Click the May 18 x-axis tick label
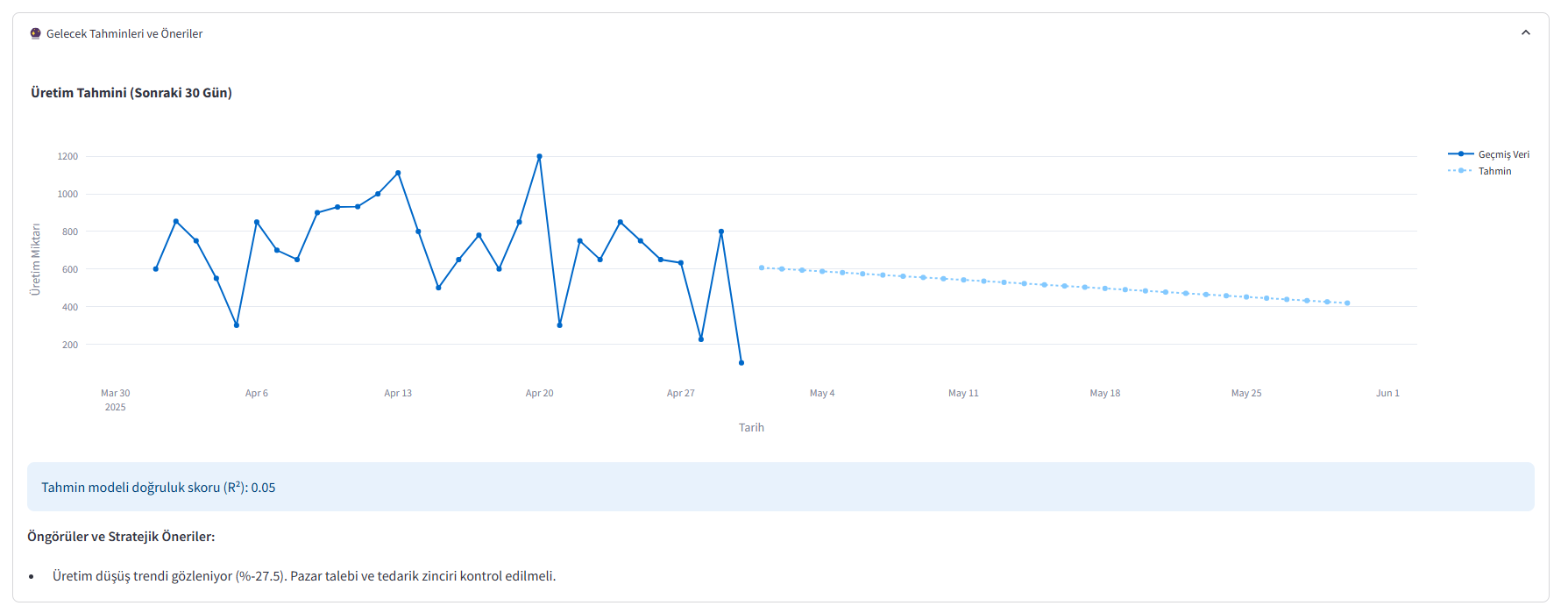The image size is (1568, 613). pos(1104,393)
